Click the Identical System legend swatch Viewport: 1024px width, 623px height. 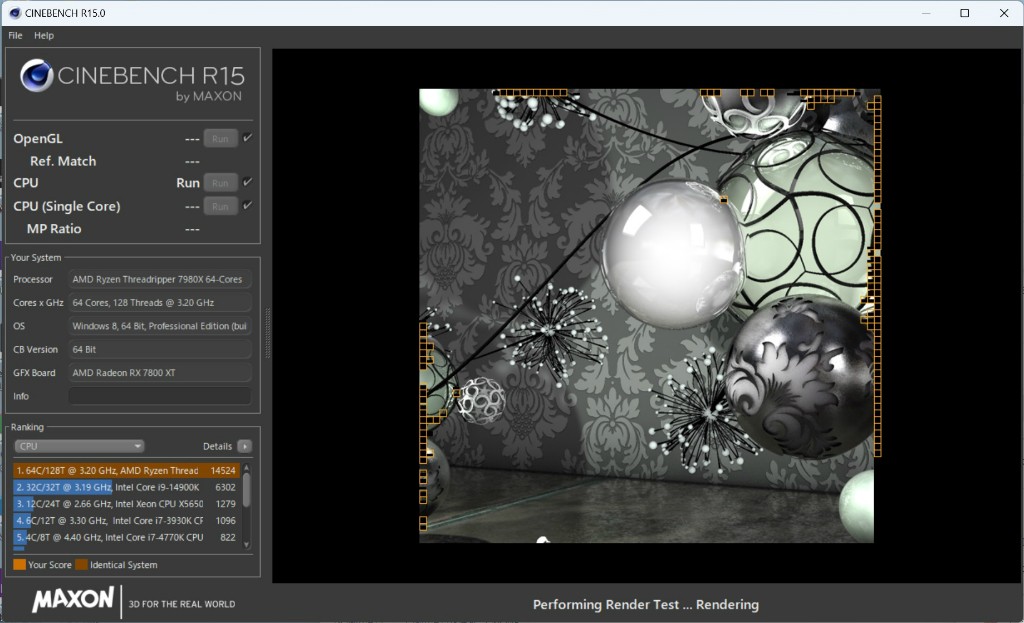tap(81, 565)
